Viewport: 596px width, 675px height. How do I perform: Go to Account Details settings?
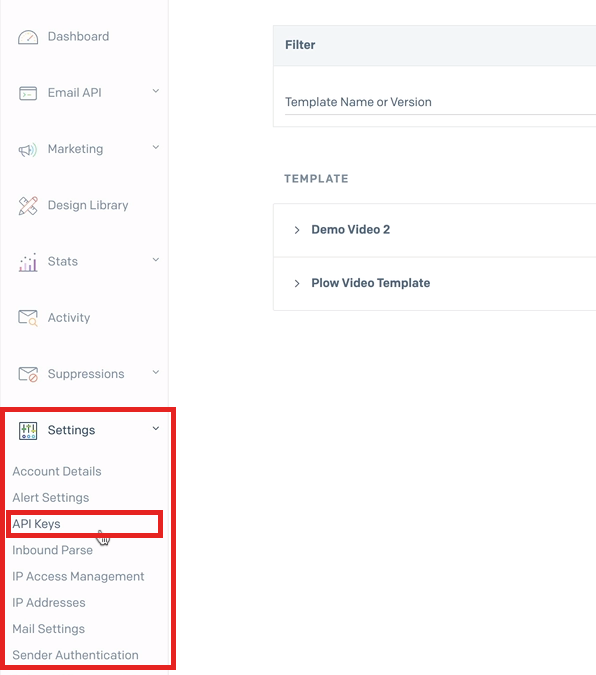click(57, 471)
